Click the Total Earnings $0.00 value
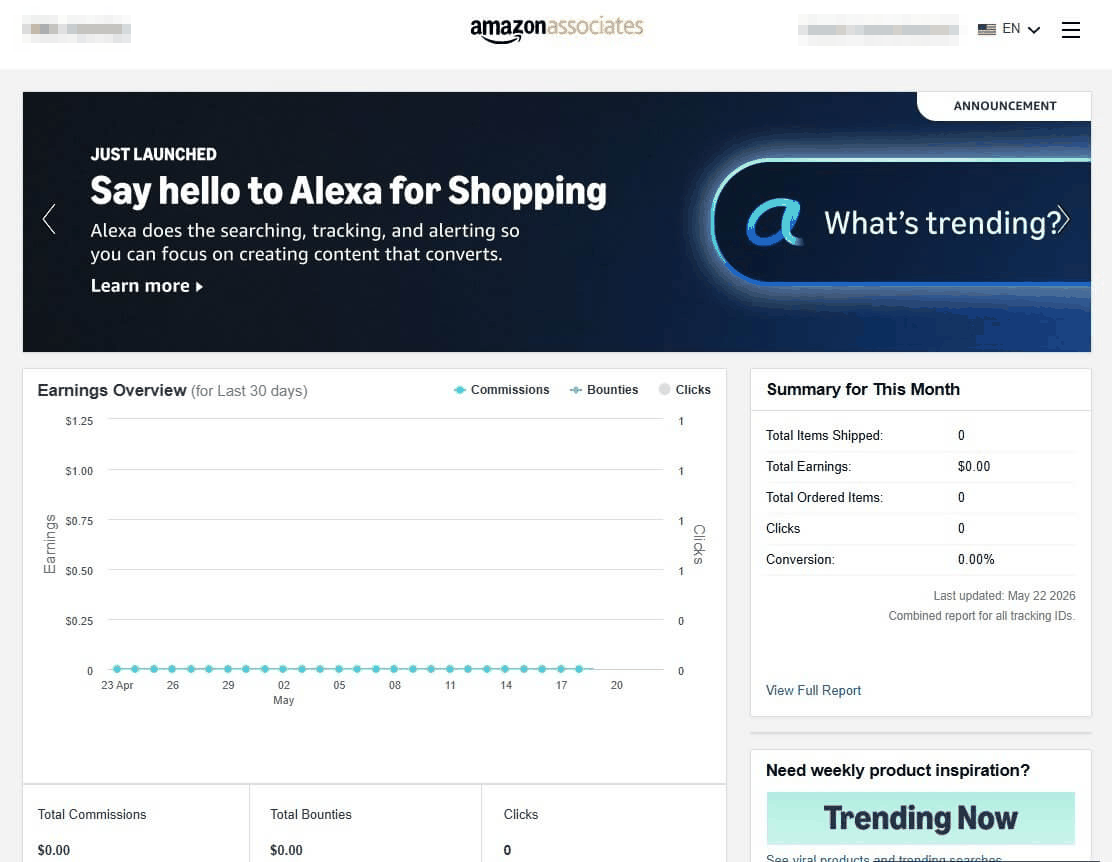The width and height of the screenshot is (1112, 862). click(974, 466)
